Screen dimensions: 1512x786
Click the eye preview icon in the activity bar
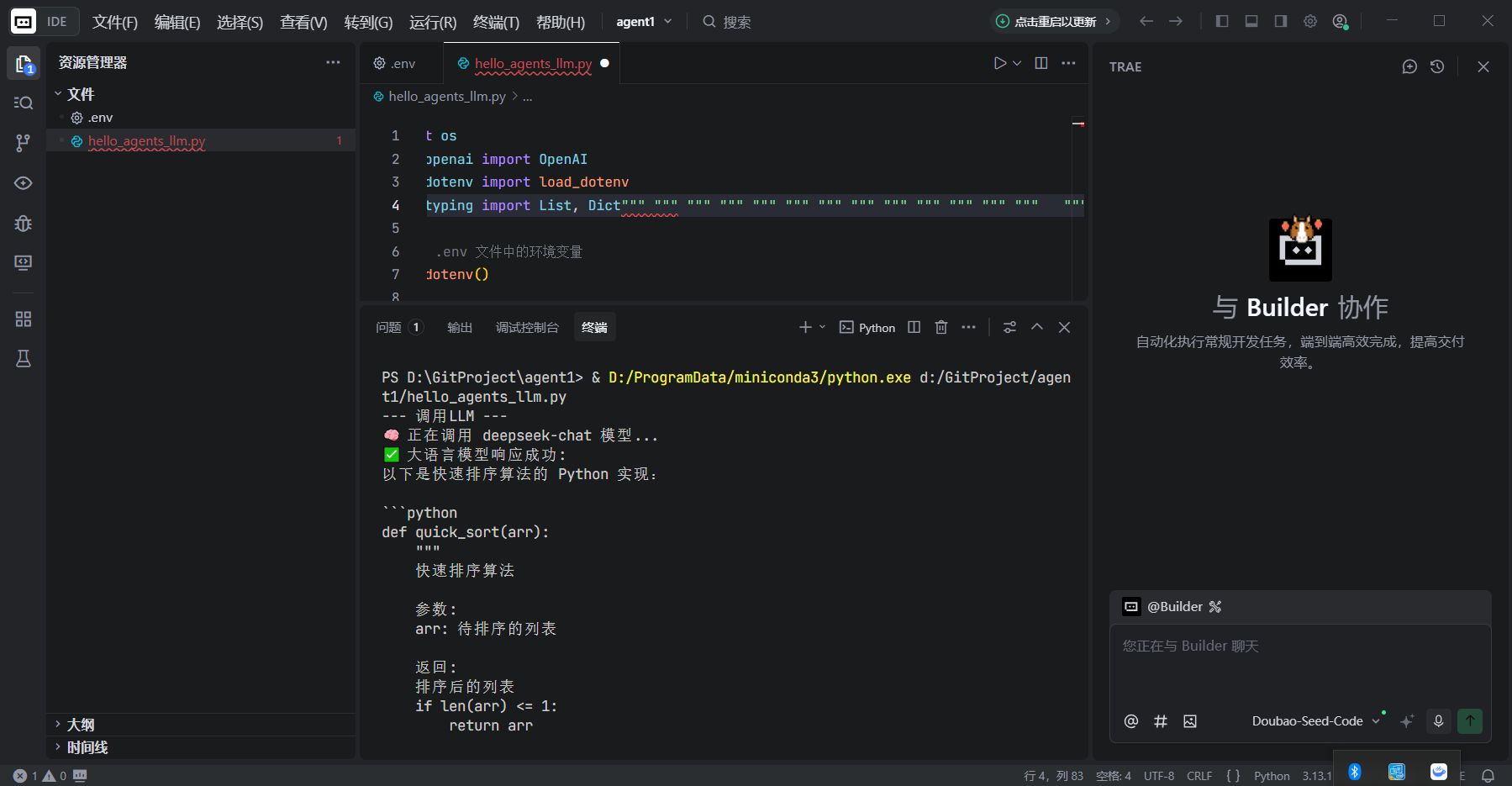point(24,183)
